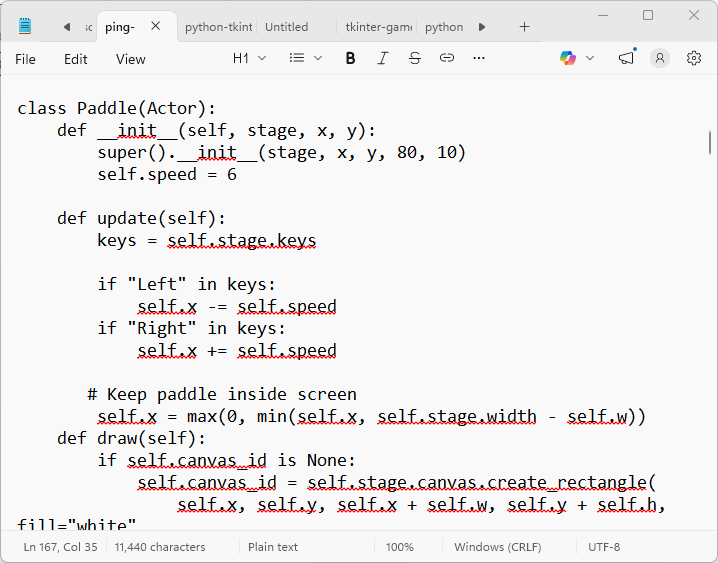Viewport: 718px width, 563px height.
Task: Add a new tab
Action: coord(524,27)
